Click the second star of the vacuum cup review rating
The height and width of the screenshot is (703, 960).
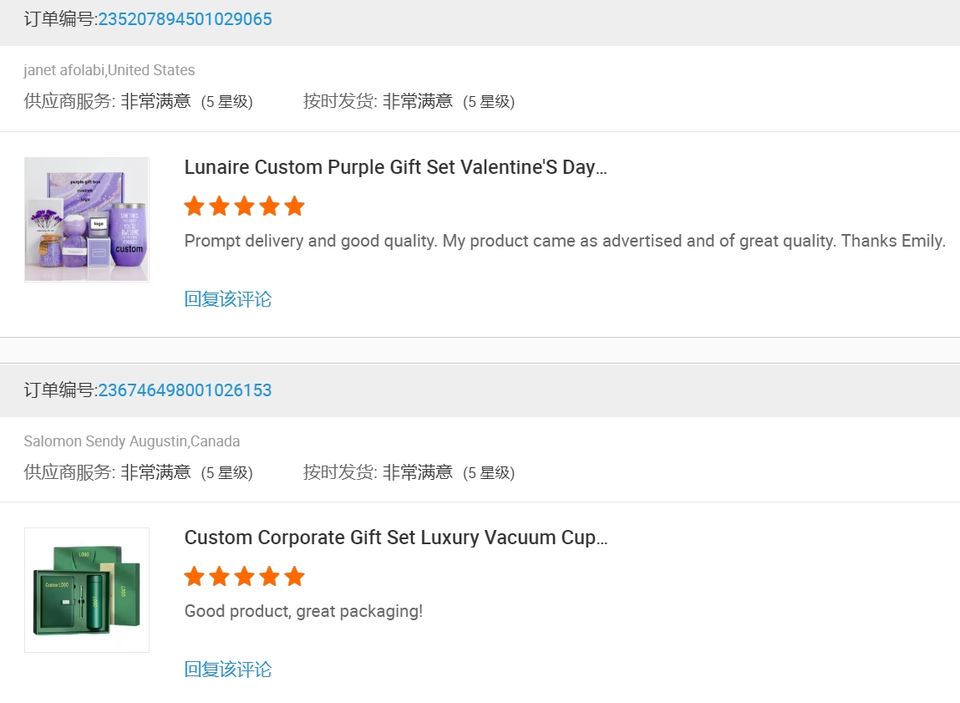click(219, 576)
